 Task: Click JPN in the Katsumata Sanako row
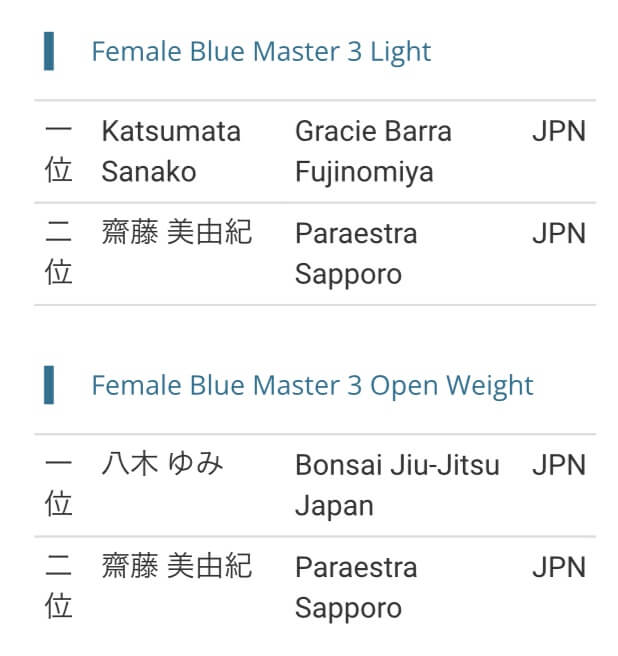click(x=558, y=132)
